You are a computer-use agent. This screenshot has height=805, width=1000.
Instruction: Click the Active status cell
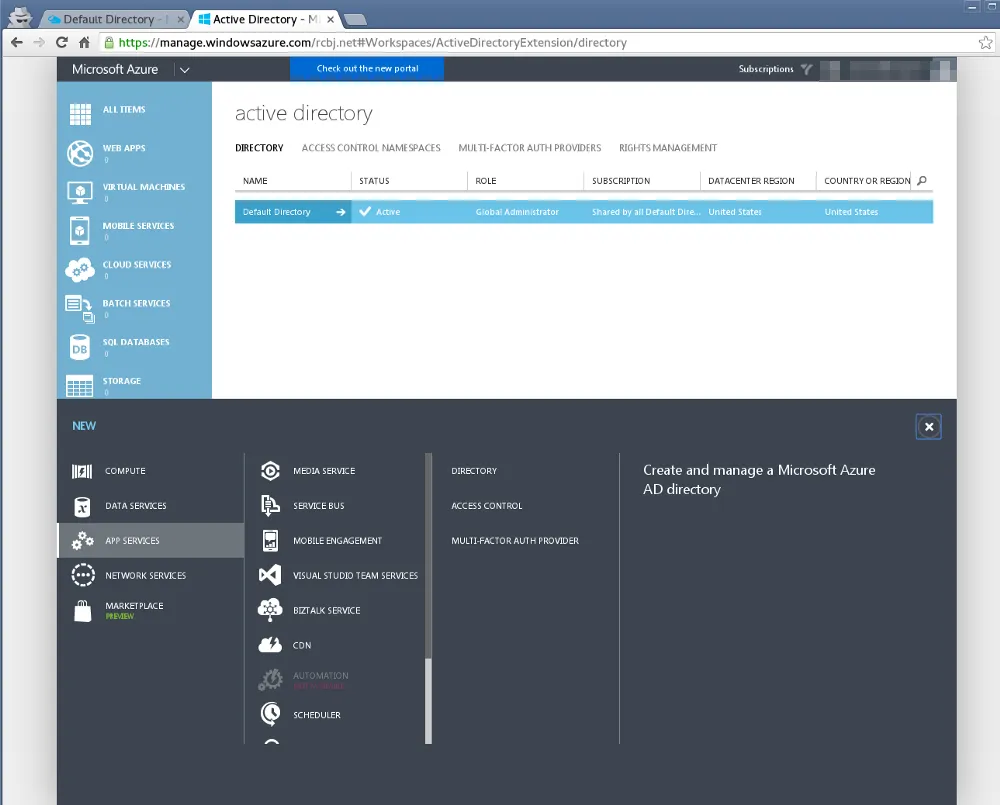click(379, 212)
